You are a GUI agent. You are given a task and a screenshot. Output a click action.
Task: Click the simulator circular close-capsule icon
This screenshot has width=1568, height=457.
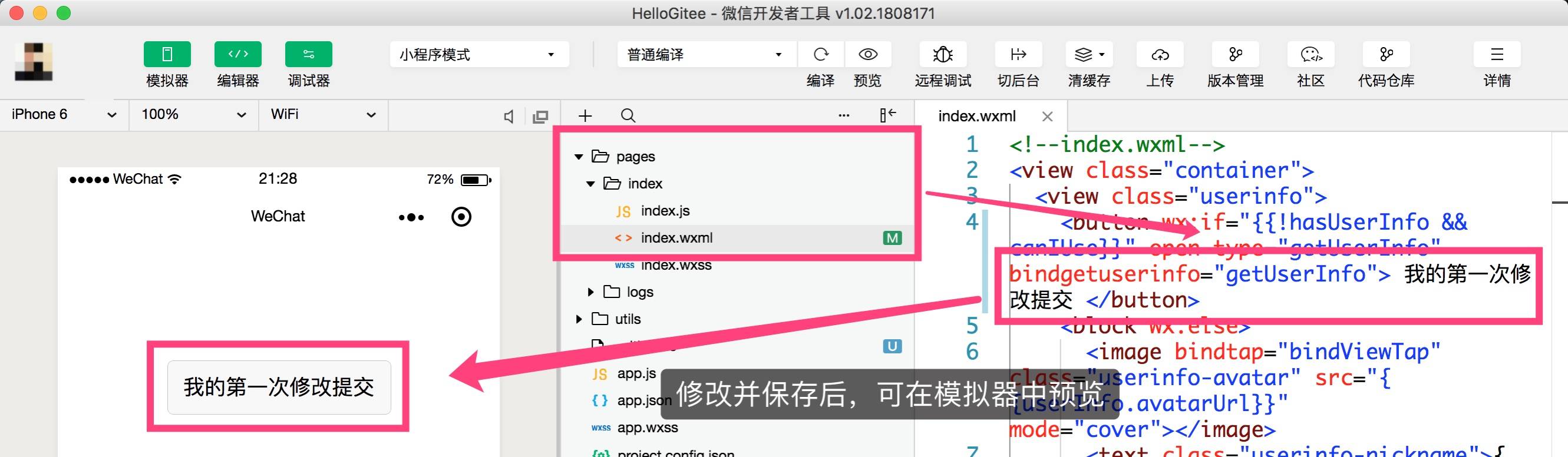(x=461, y=217)
